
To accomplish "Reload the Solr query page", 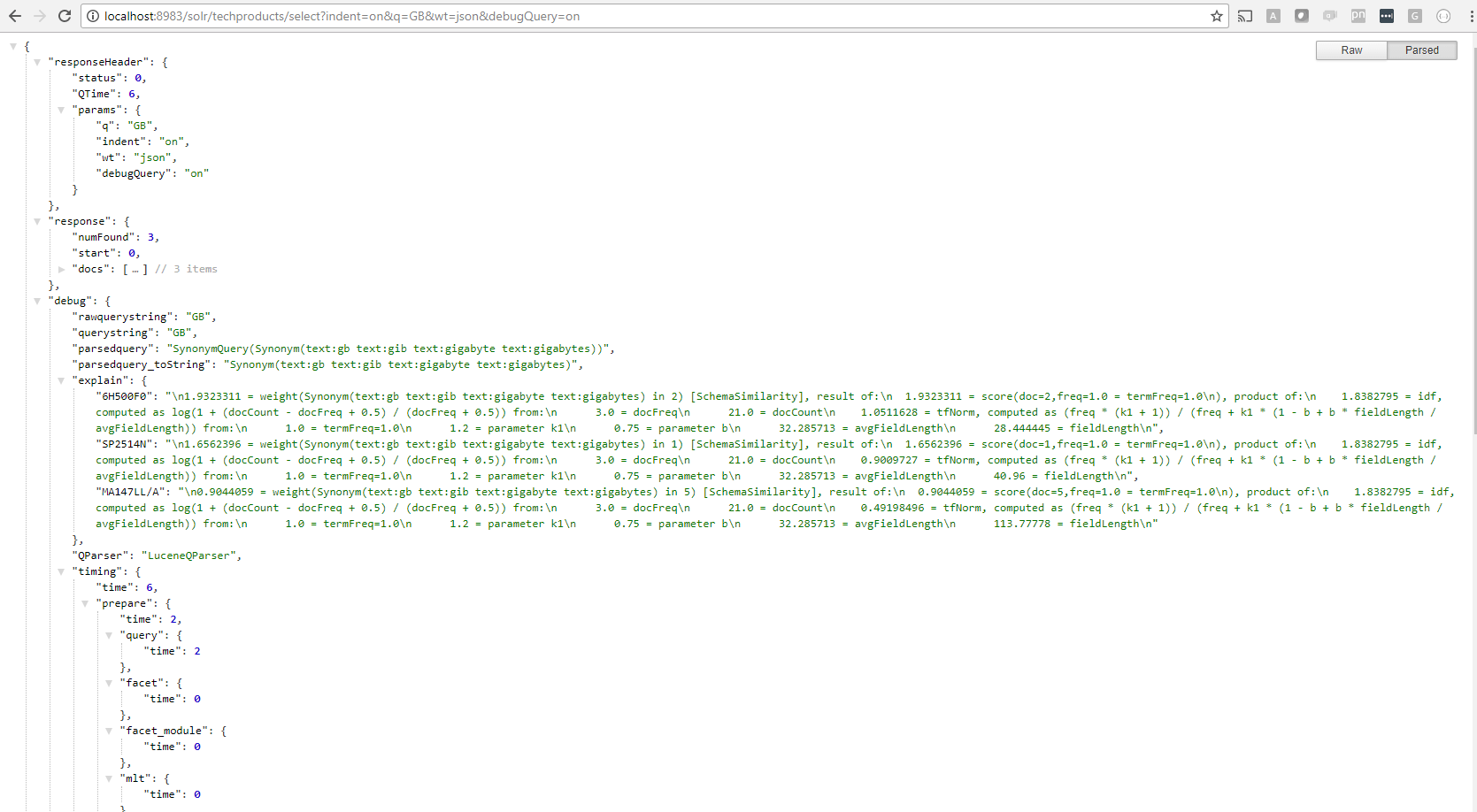I will [x=65, y=16].
